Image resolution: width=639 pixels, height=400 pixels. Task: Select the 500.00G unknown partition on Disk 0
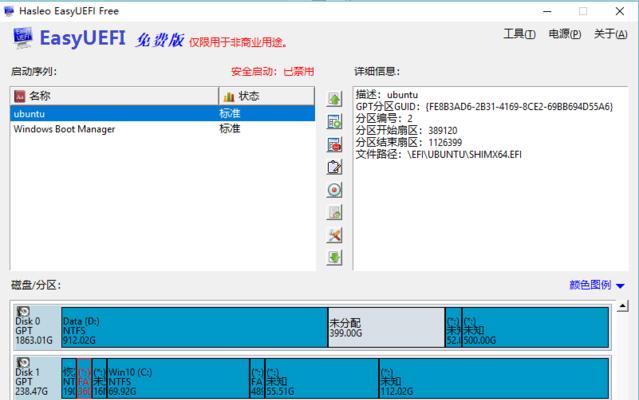(535, 327)
